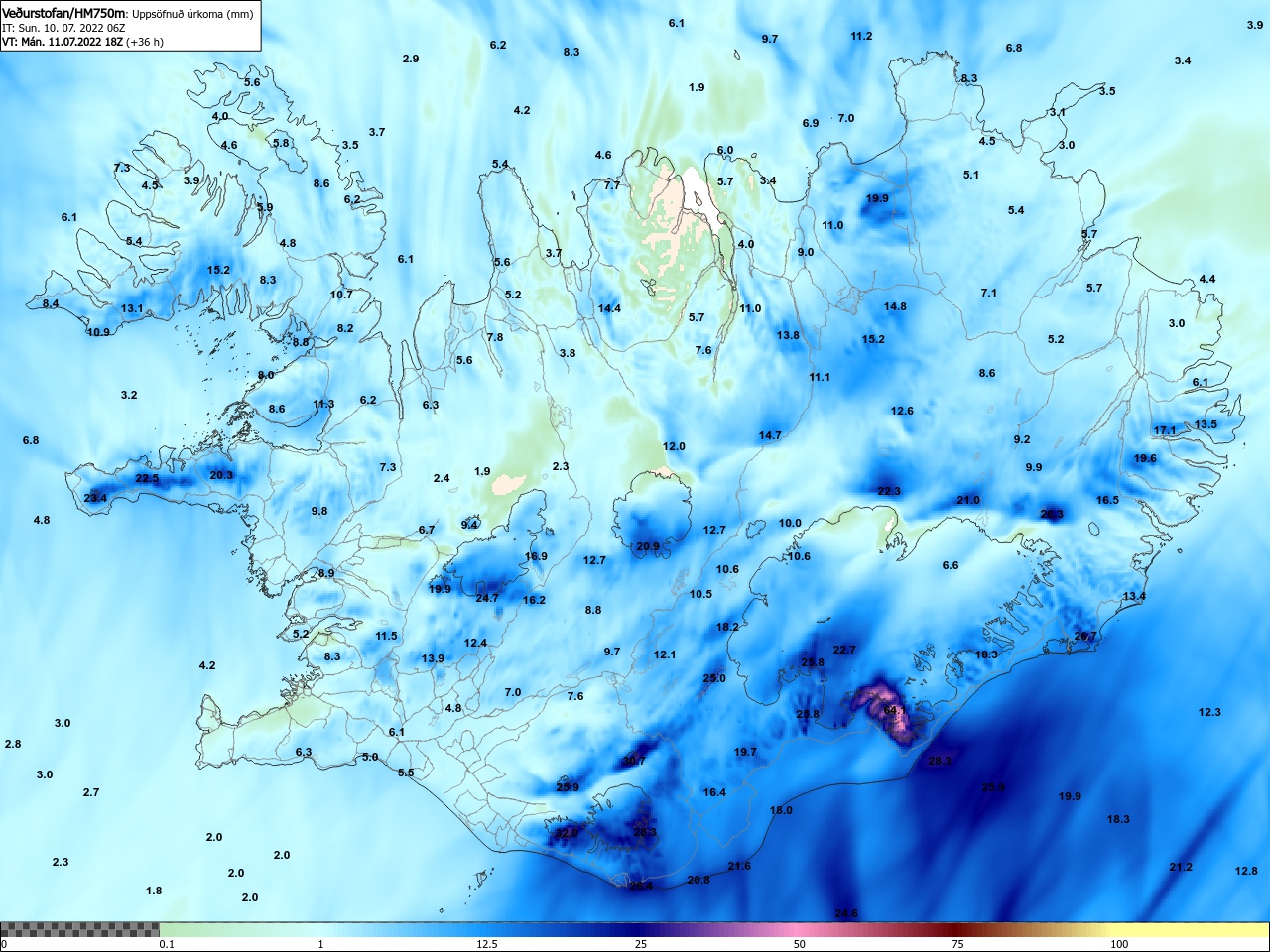Click the 22.7 value near Vatnajökull
This screenshot has width=1270, height=952.
pos(843,650)
